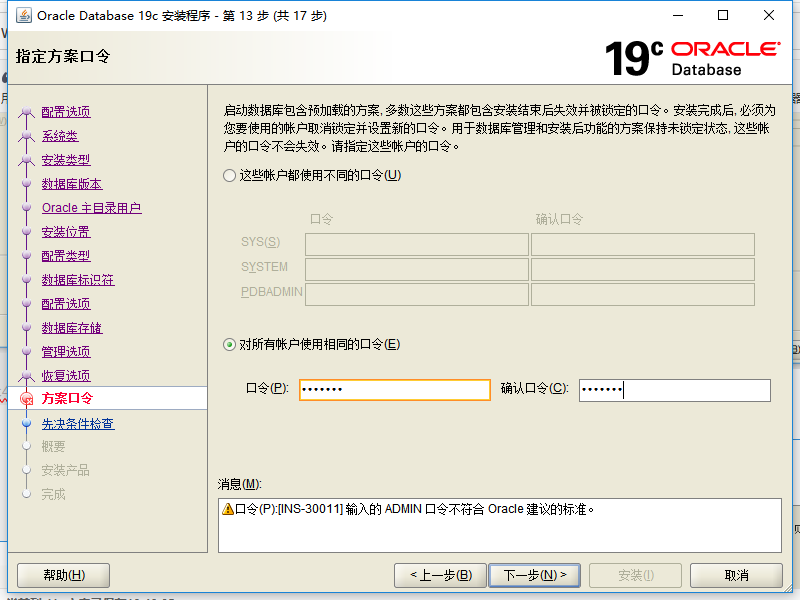Click the red 方案口令 current-step icon
This screenshot has height=600, width=800.
click(27, 398)
